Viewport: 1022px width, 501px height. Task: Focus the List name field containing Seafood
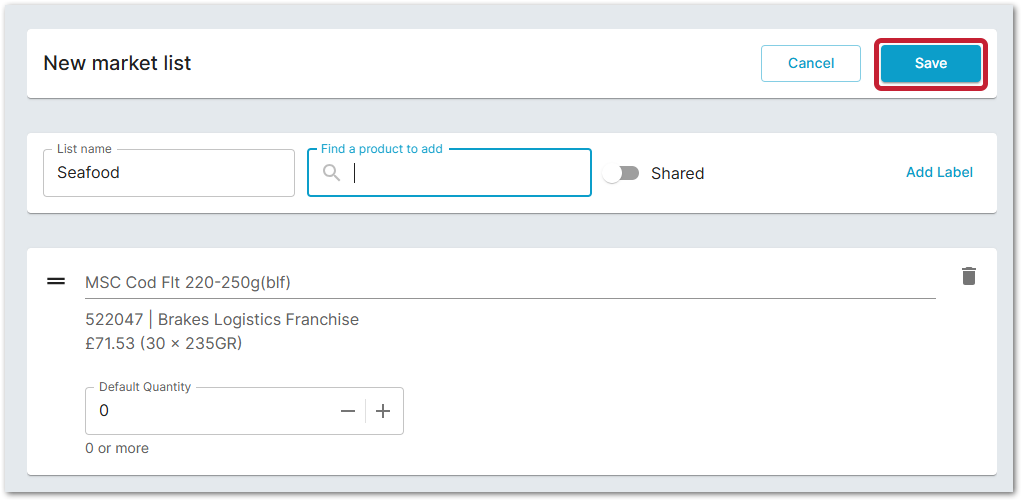(x=168, y=173)
